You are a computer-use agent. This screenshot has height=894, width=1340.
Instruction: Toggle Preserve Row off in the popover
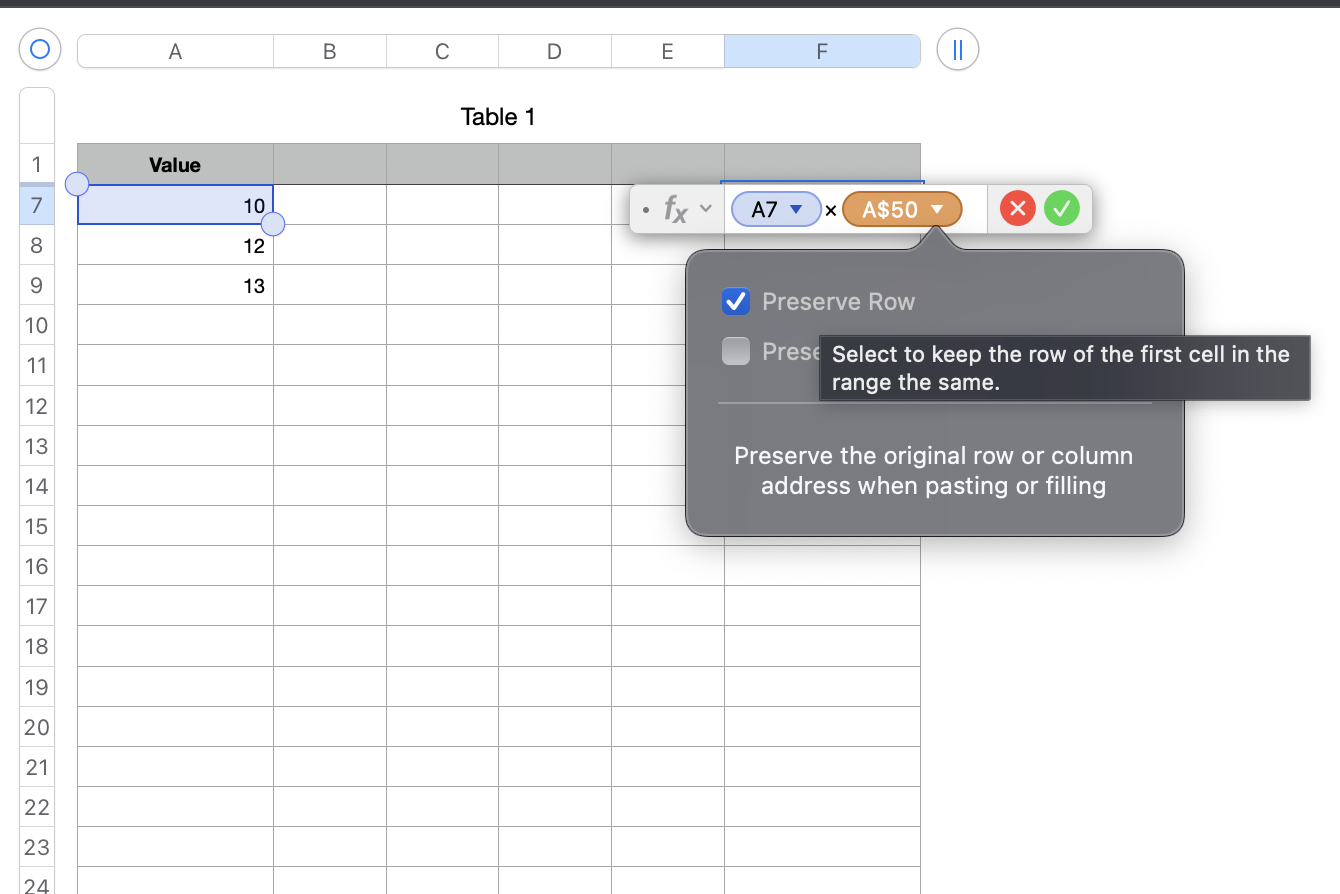[x=736, y=301]
